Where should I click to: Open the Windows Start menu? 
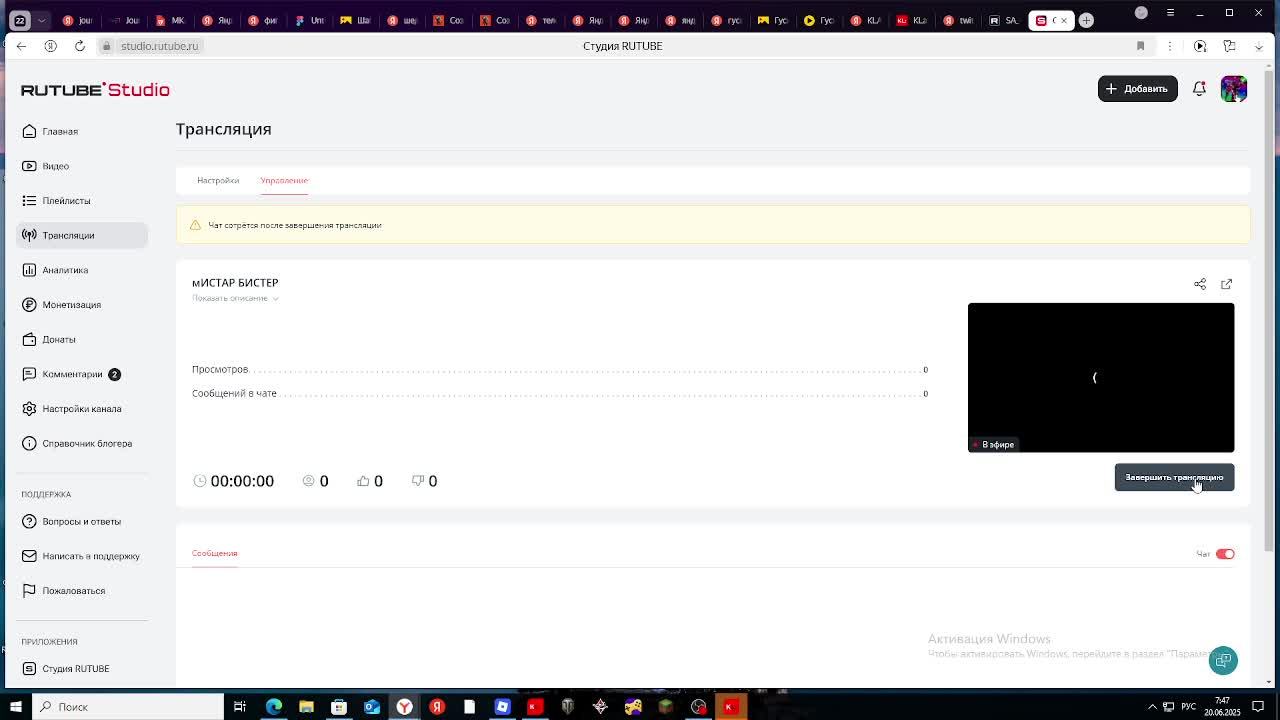pos(15,707)
